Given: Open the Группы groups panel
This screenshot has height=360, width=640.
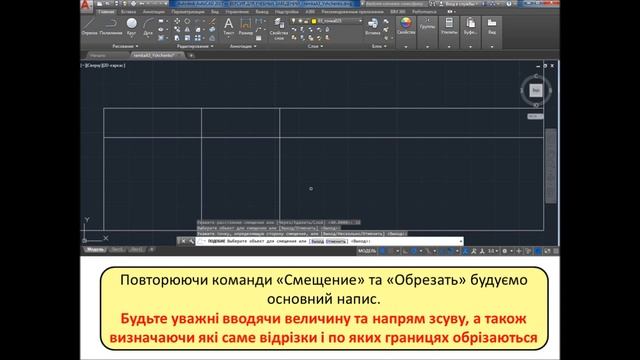Looking at the screenshot, I should click(x=427, y=32).
